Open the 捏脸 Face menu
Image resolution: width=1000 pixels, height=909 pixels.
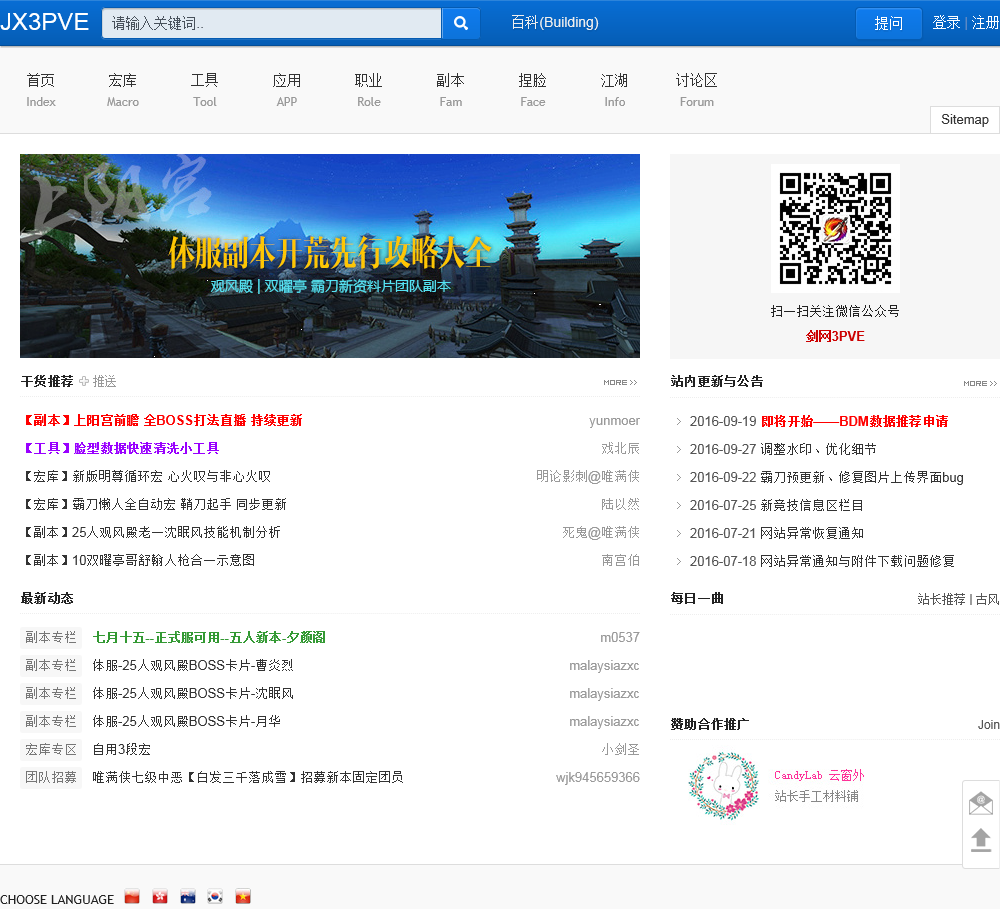click(x=533, y=90)
